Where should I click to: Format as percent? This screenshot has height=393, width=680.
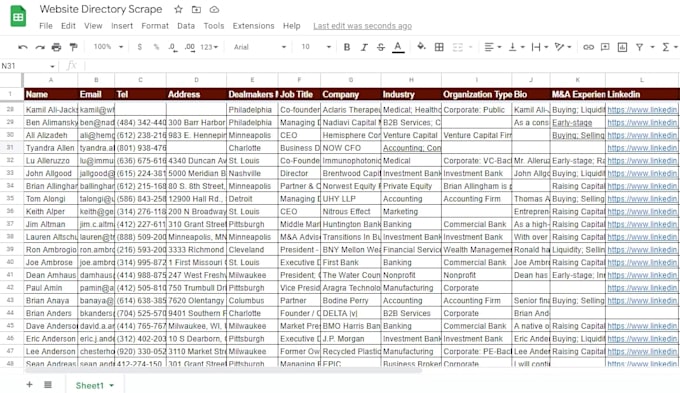pos(156,47)
